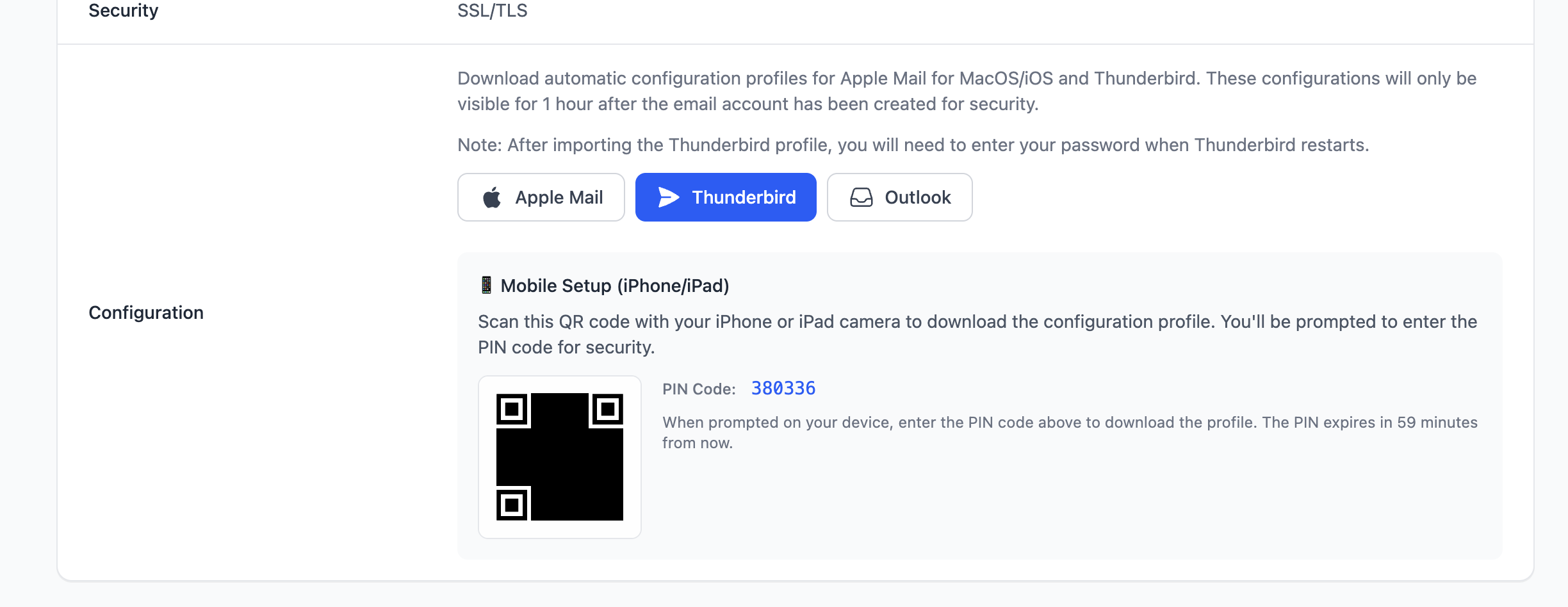
Task: Click the PIN Code field label
Action: coord(699,388)
